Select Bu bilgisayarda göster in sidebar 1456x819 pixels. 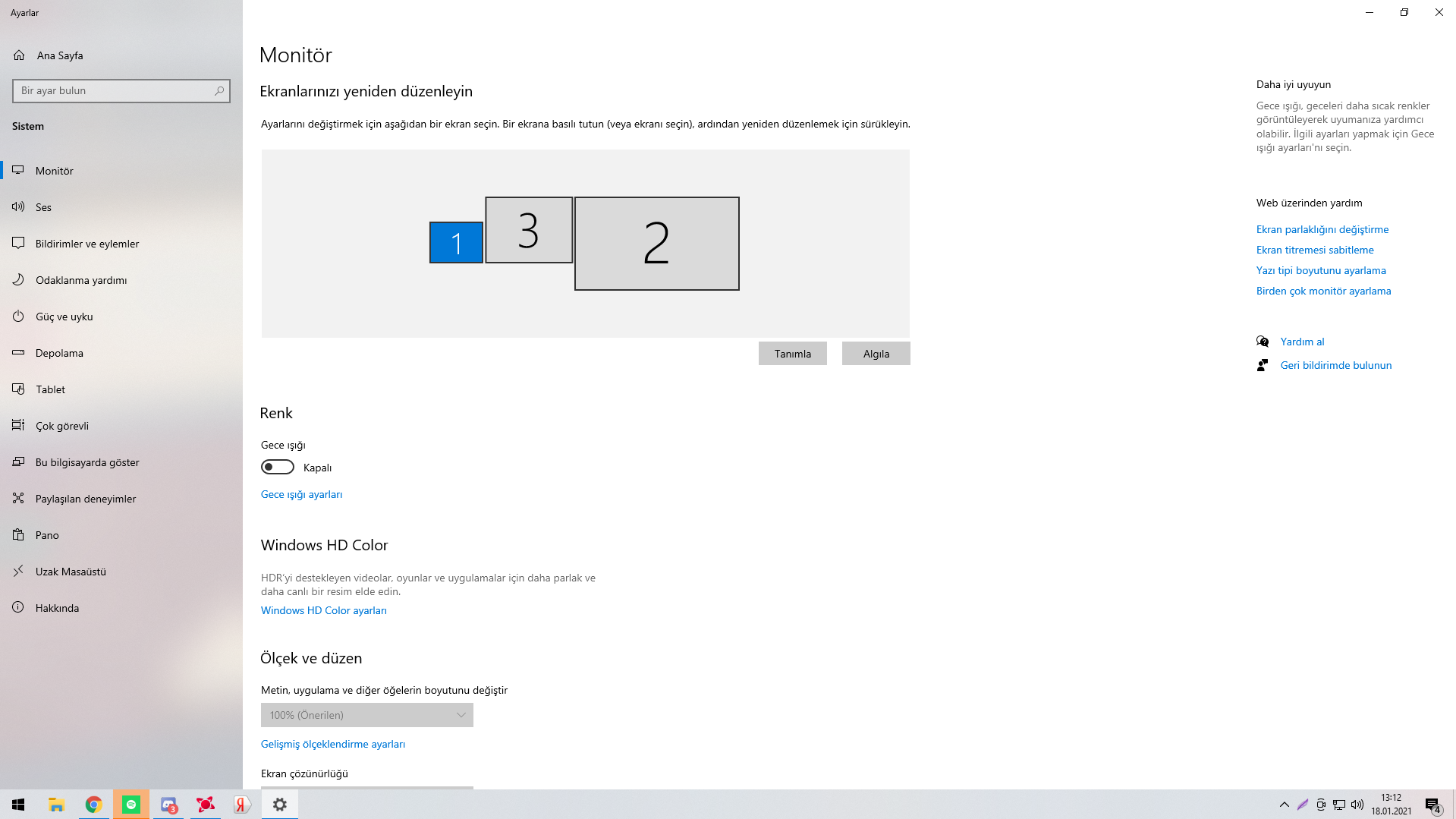point(121,462)
